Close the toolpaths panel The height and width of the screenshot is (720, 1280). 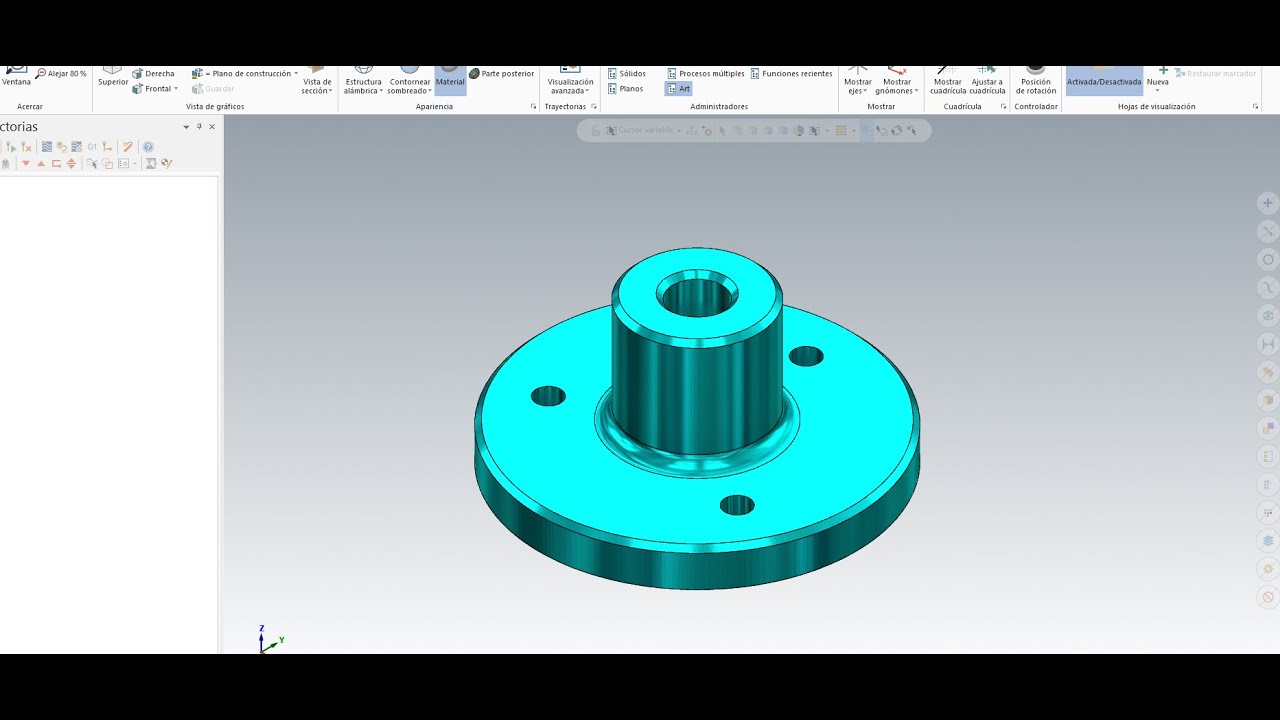pyautogui.click(x=212, y=127)
